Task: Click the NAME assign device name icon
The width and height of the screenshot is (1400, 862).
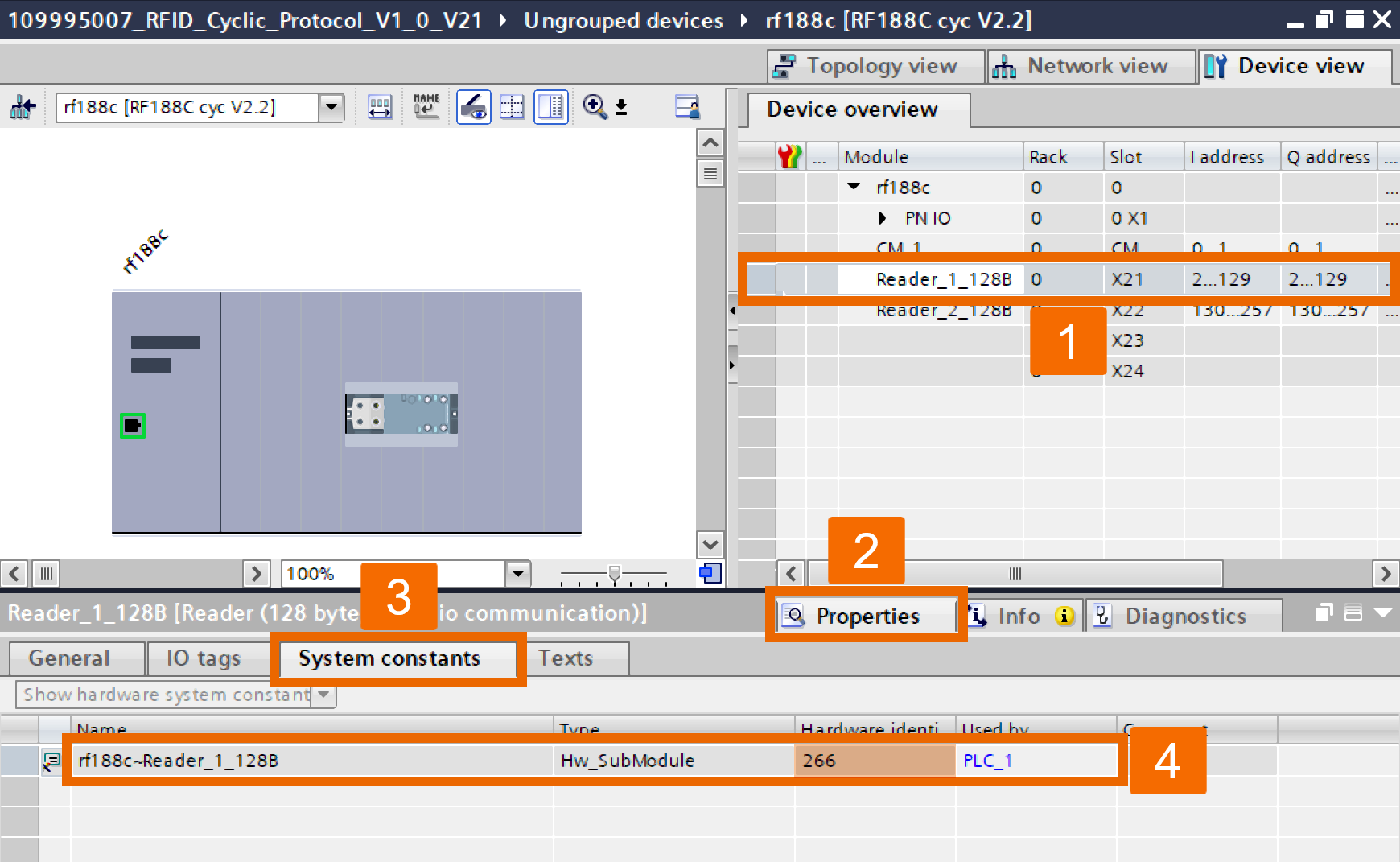Action: (x=426, y=107)
